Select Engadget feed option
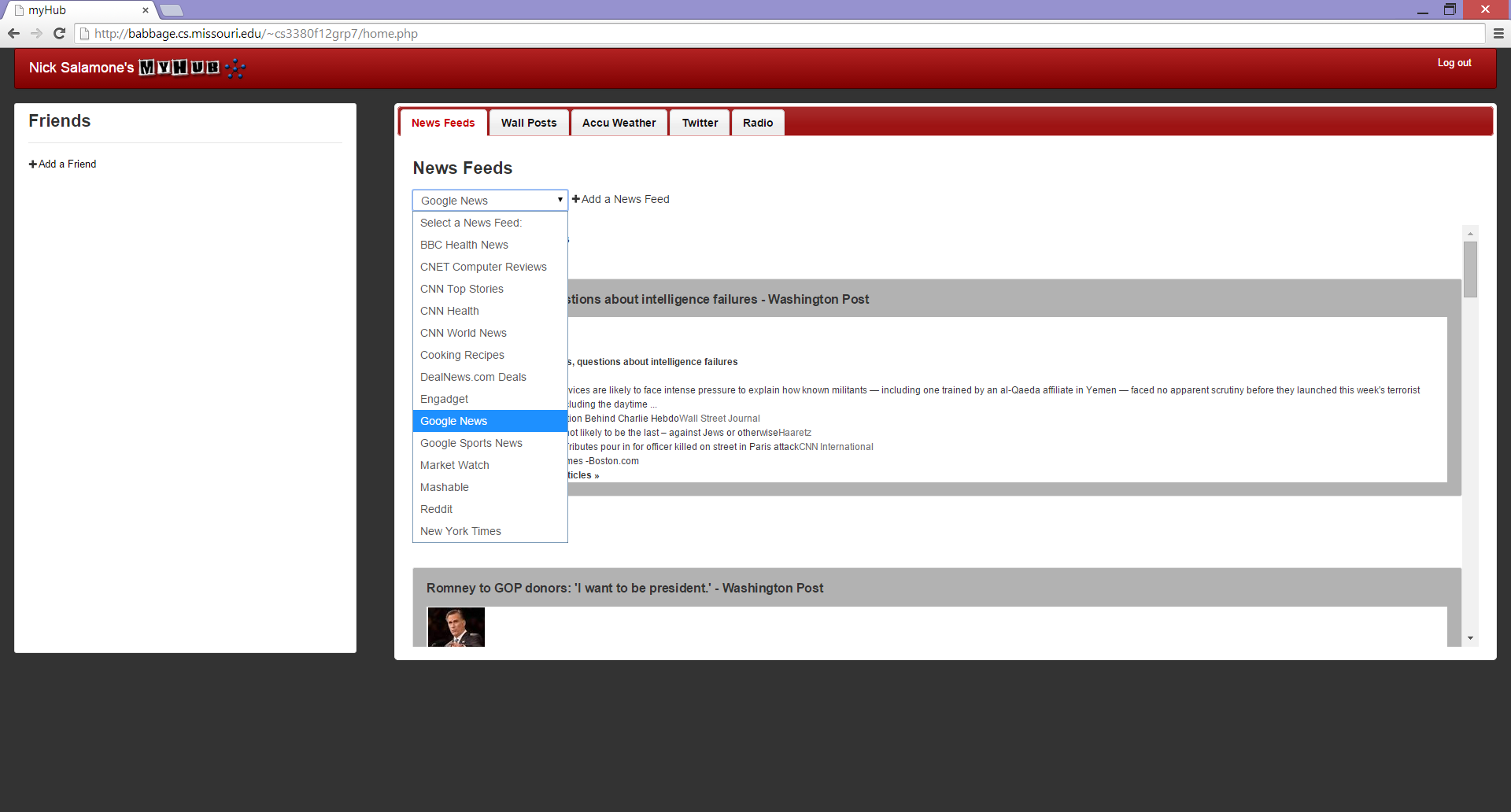1511x812 pixels. (x=490, y=399)
